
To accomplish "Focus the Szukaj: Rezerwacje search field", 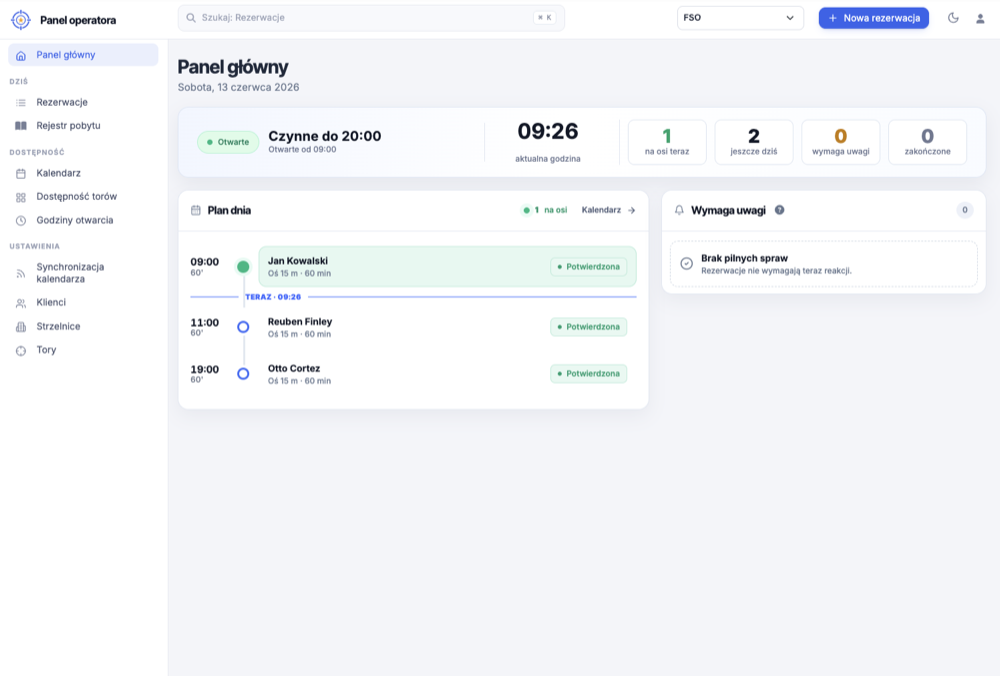I will 371,18.
